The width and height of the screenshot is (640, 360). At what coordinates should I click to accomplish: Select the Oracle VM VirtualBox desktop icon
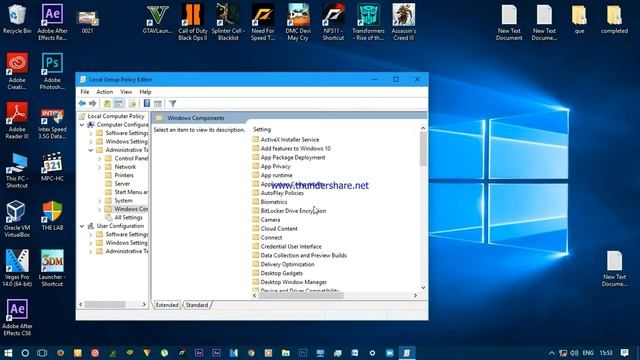click(x=17, y=219)
